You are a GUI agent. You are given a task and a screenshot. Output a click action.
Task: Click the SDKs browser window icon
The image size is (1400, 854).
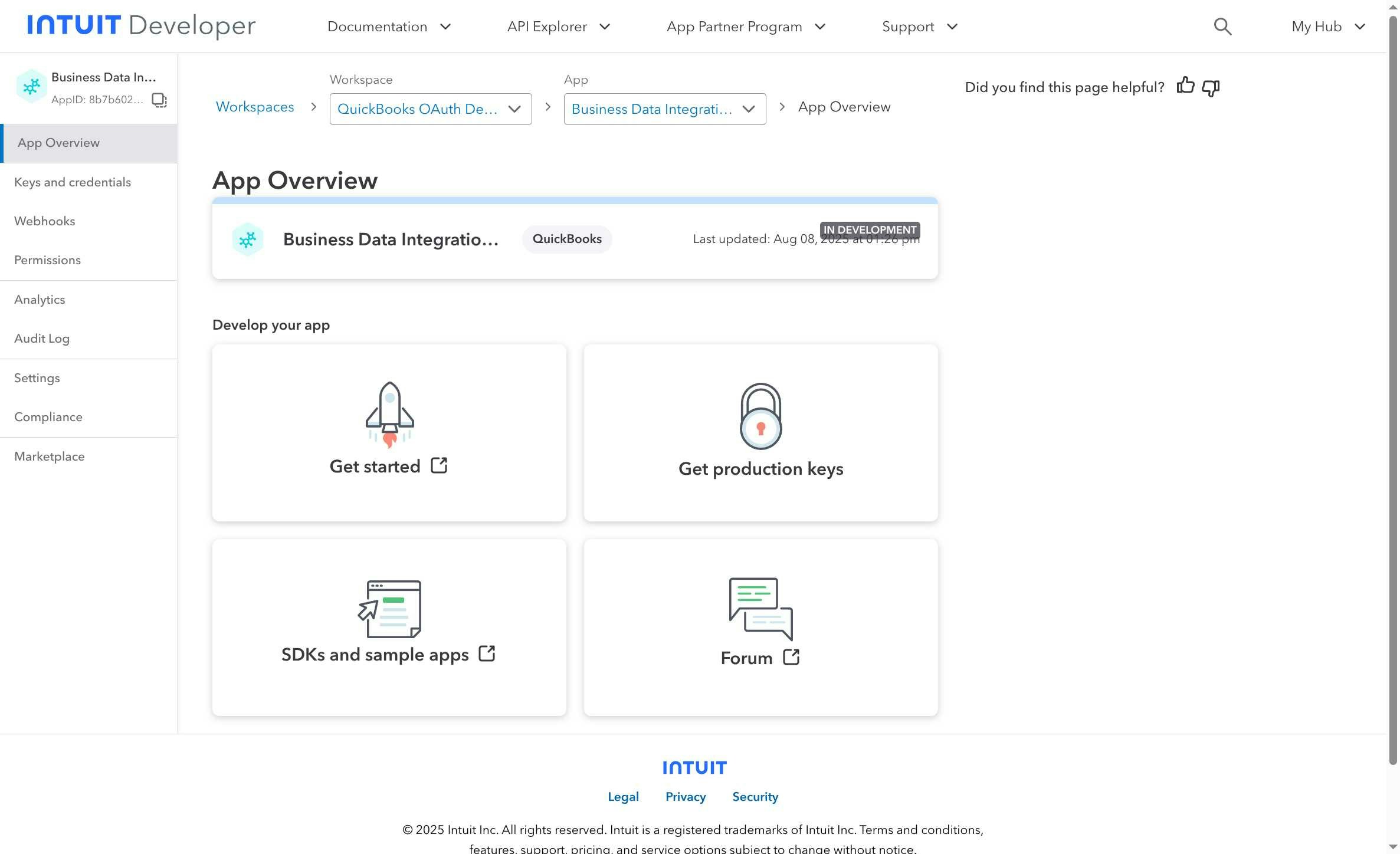389,609
